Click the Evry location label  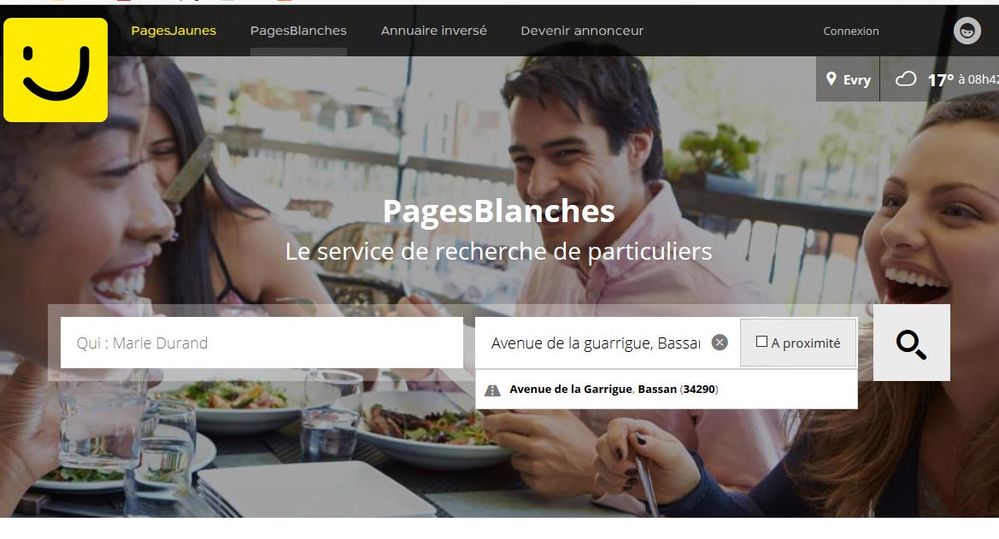tap(856, 80)
